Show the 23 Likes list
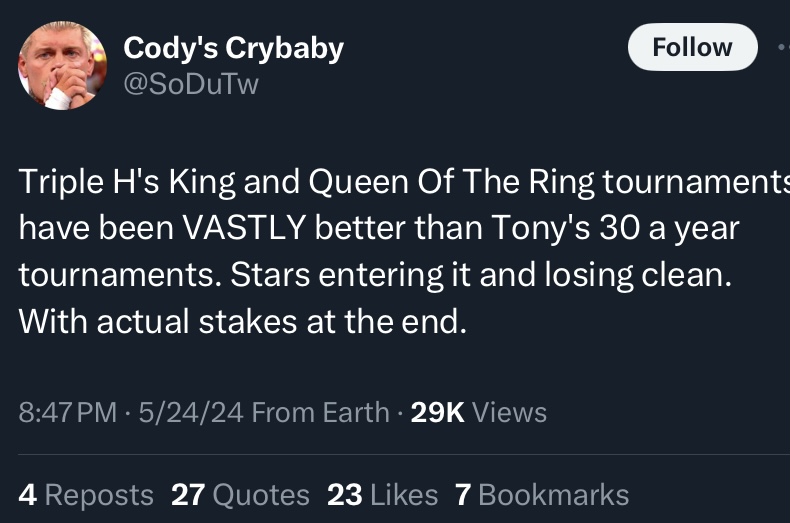Viewport: 790px width, 523px height. point(382,495)
